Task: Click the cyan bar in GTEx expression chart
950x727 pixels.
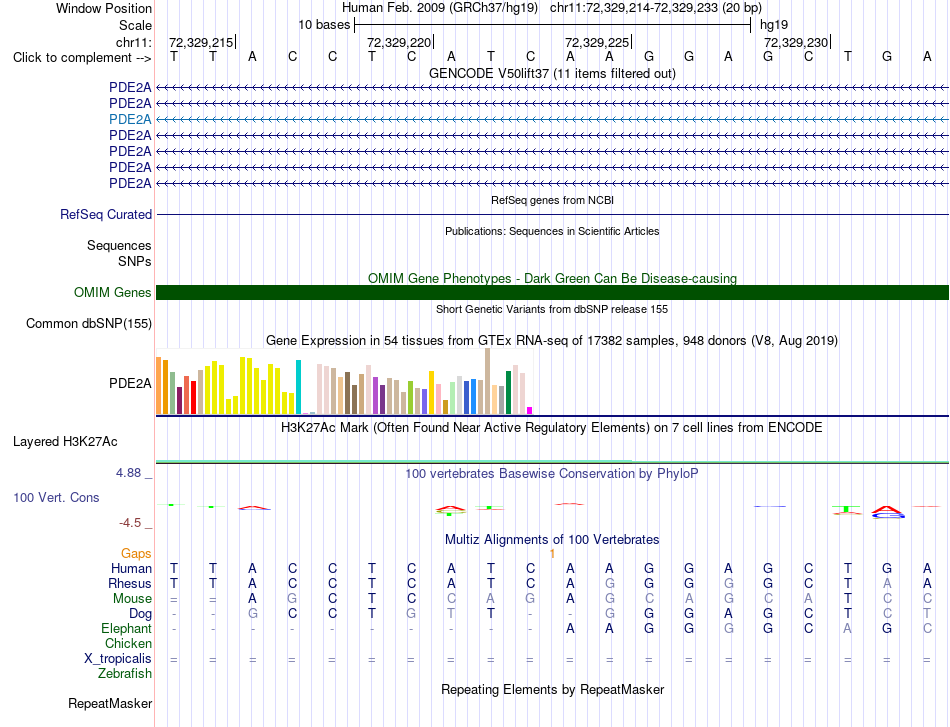Action: (x=298, y=387)
